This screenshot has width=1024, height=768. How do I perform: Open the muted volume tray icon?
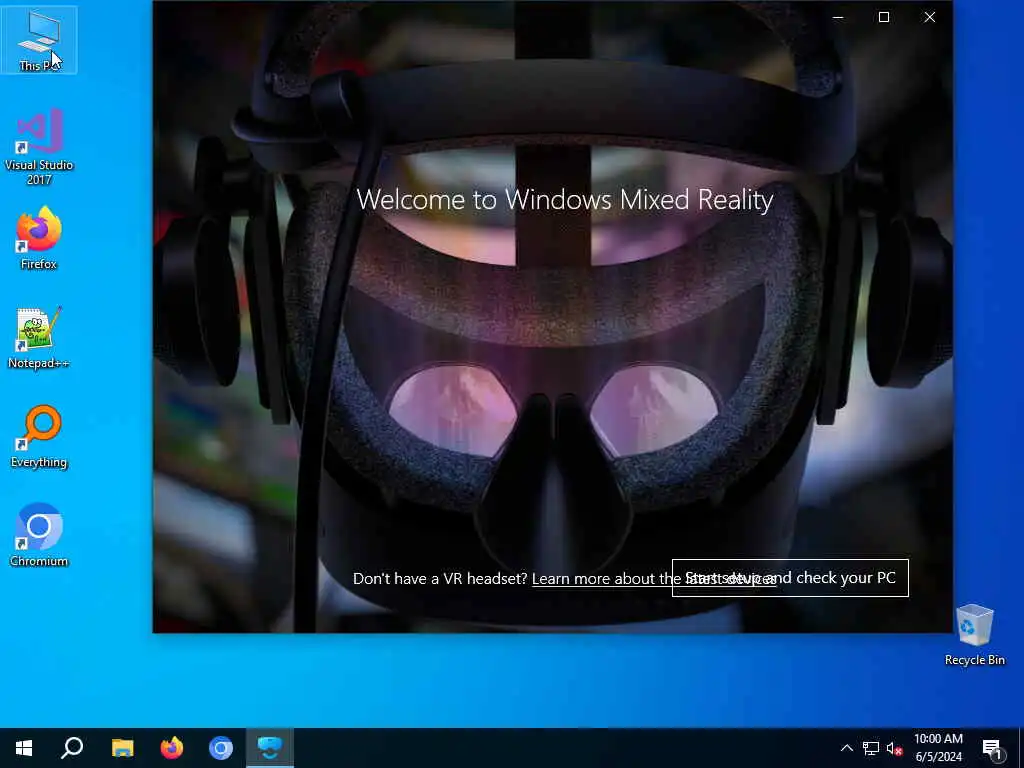[x=894, y=748]
